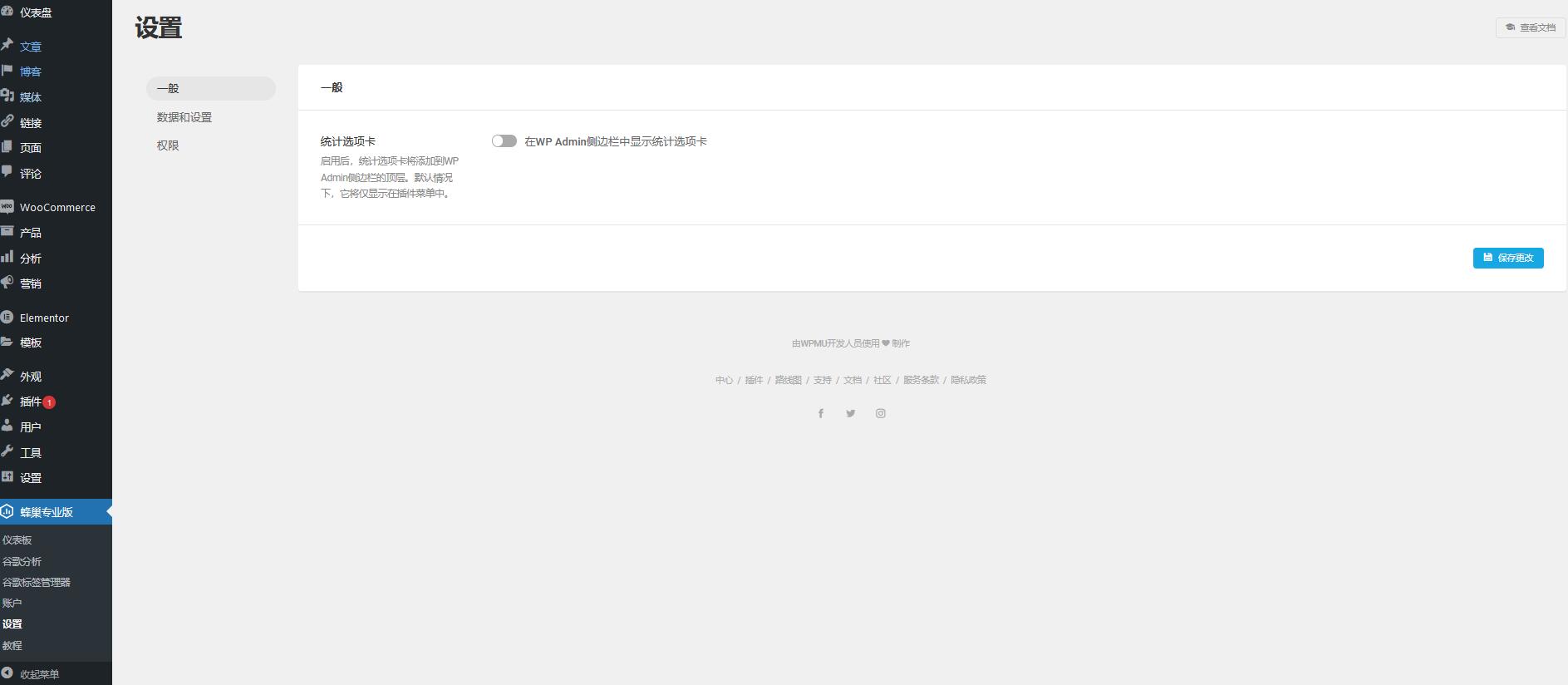Screen dimensions: 1568x685
Task: Open the Elementor menu label
Action: pyautogui.click(x=44, y=318)
